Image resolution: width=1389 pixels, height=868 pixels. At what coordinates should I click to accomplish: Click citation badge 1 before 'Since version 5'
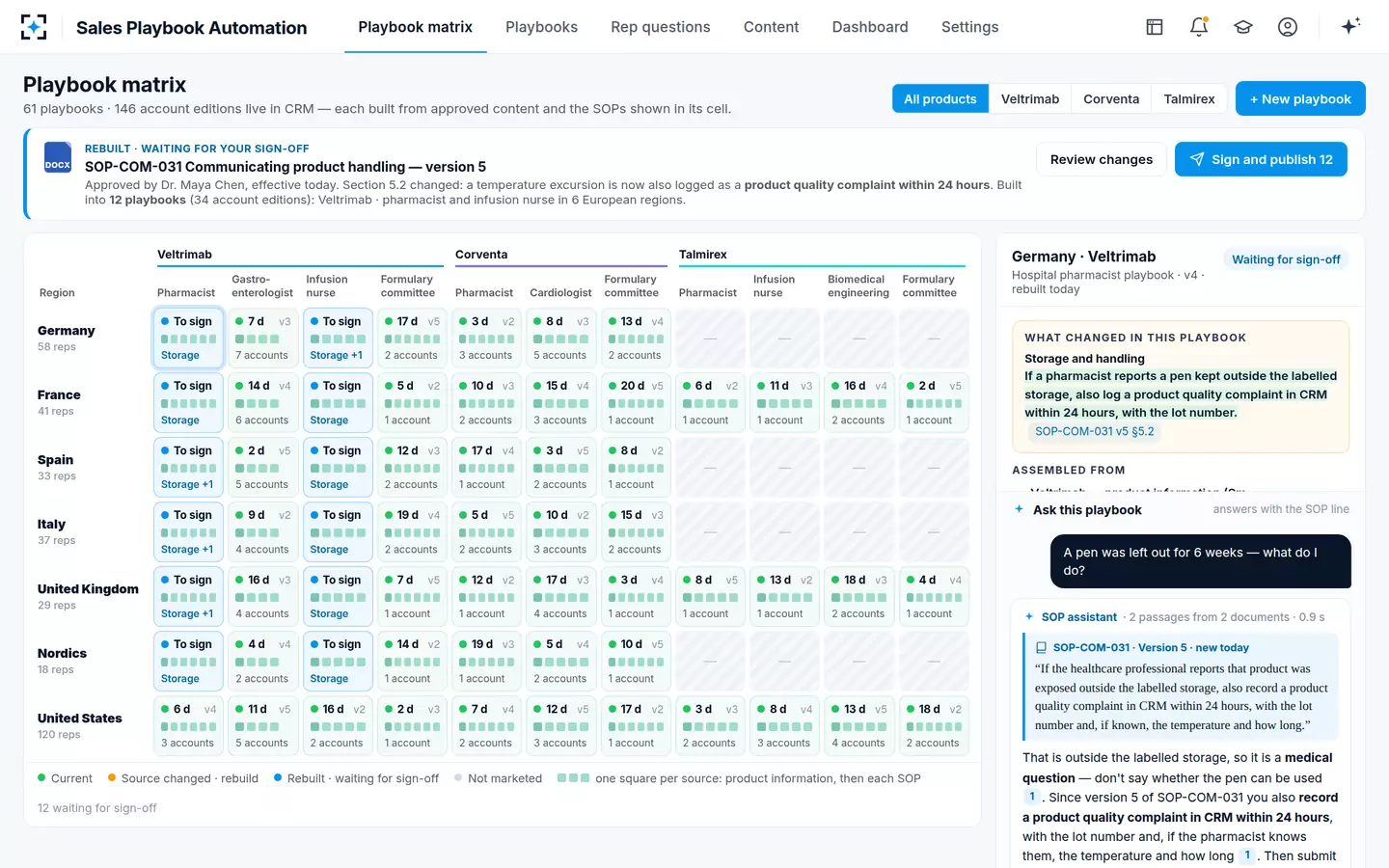click(x=1032, y=797)
